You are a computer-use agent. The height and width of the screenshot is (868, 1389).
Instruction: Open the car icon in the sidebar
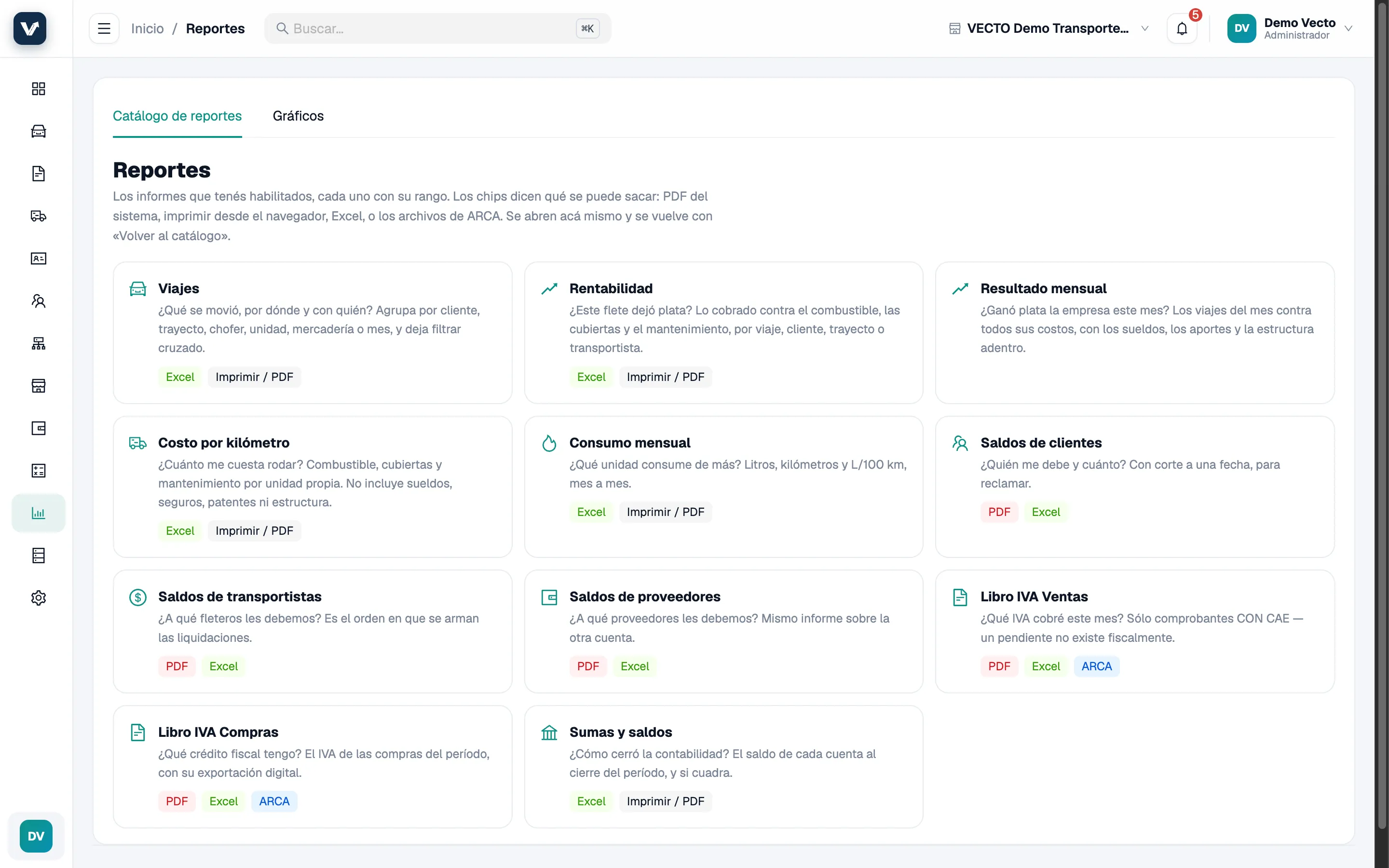tap(39, 131)
